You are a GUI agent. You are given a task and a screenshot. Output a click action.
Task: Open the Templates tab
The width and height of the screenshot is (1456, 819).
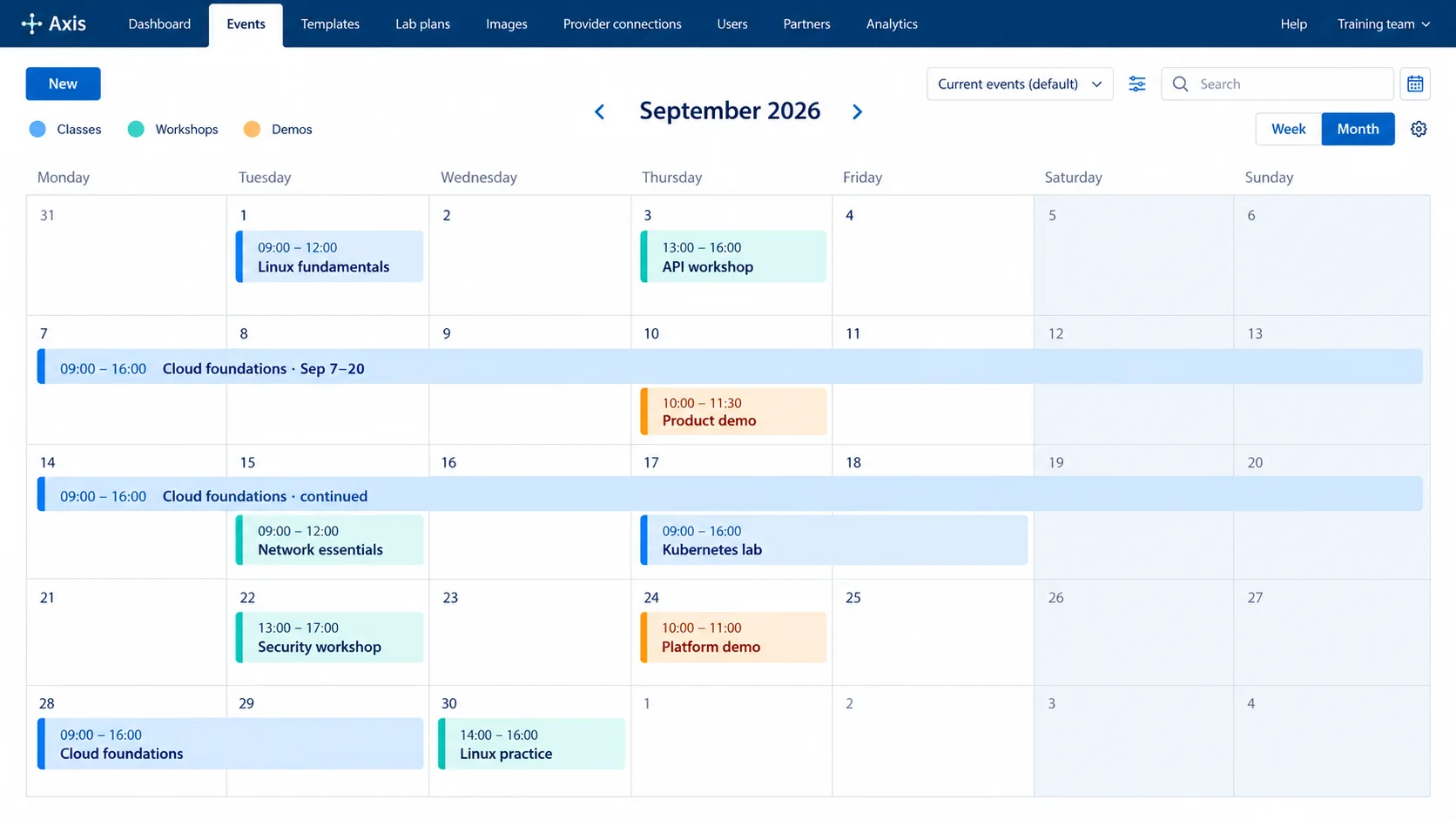pos(330,23)
